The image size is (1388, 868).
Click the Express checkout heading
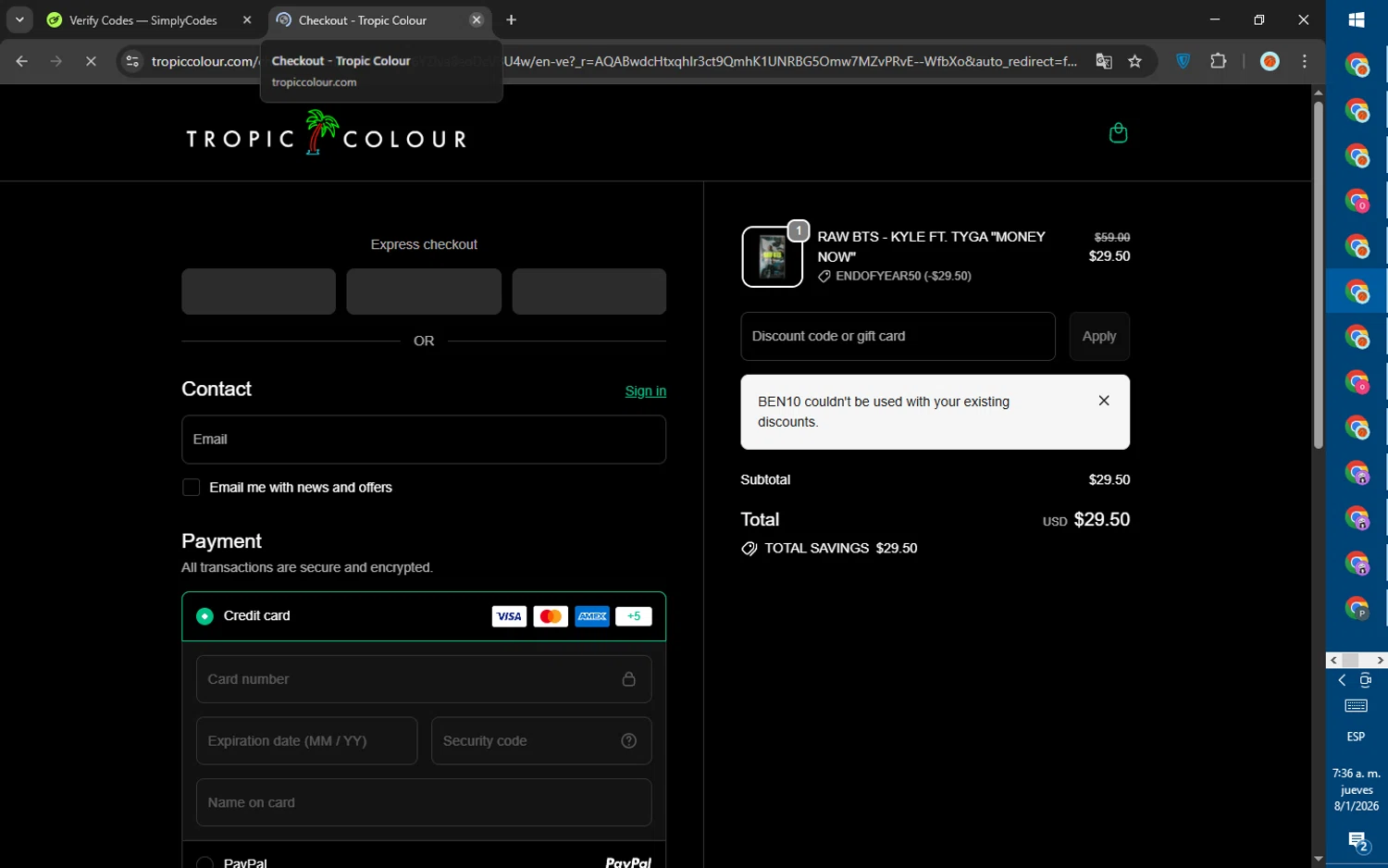coord(424,245)
